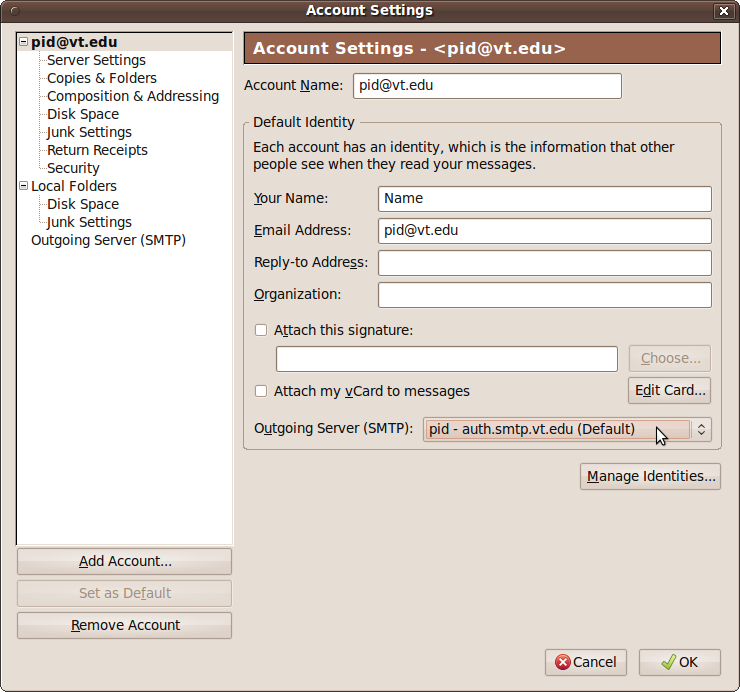
Task: Open Return Receipts settings
Action: click(x=97, y=150)
